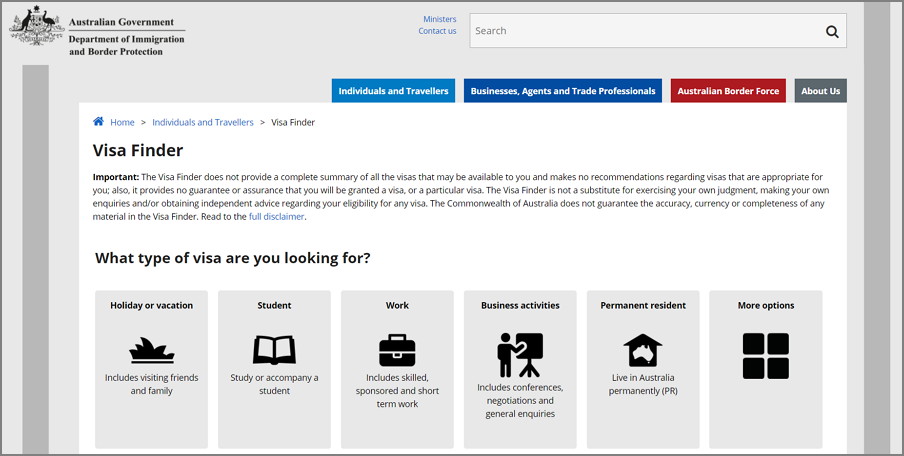
Task: Open Individuals and Travellers breadcrumb link
Action: 203,122
